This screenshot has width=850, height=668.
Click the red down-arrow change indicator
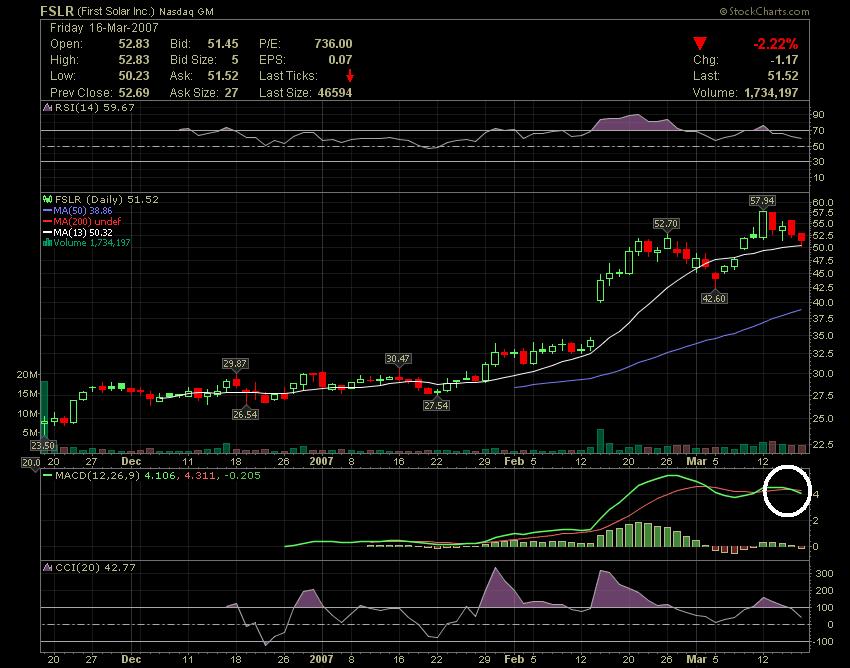(x=700, y=43)
